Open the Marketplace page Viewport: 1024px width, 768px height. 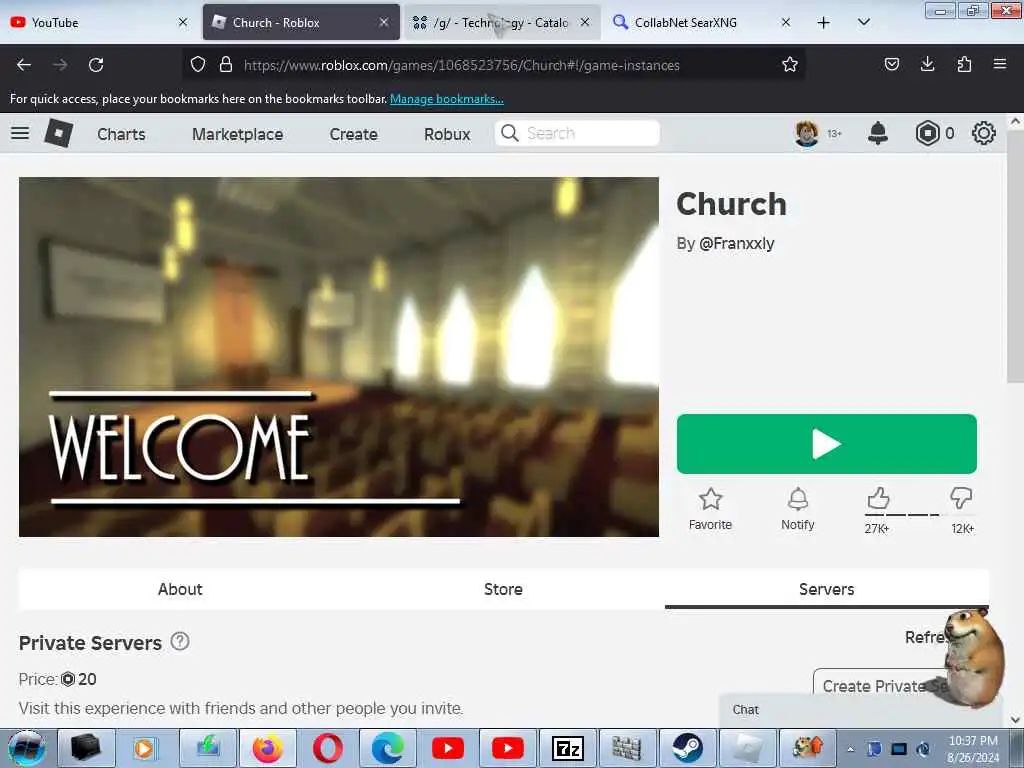(x=238, y=134)
